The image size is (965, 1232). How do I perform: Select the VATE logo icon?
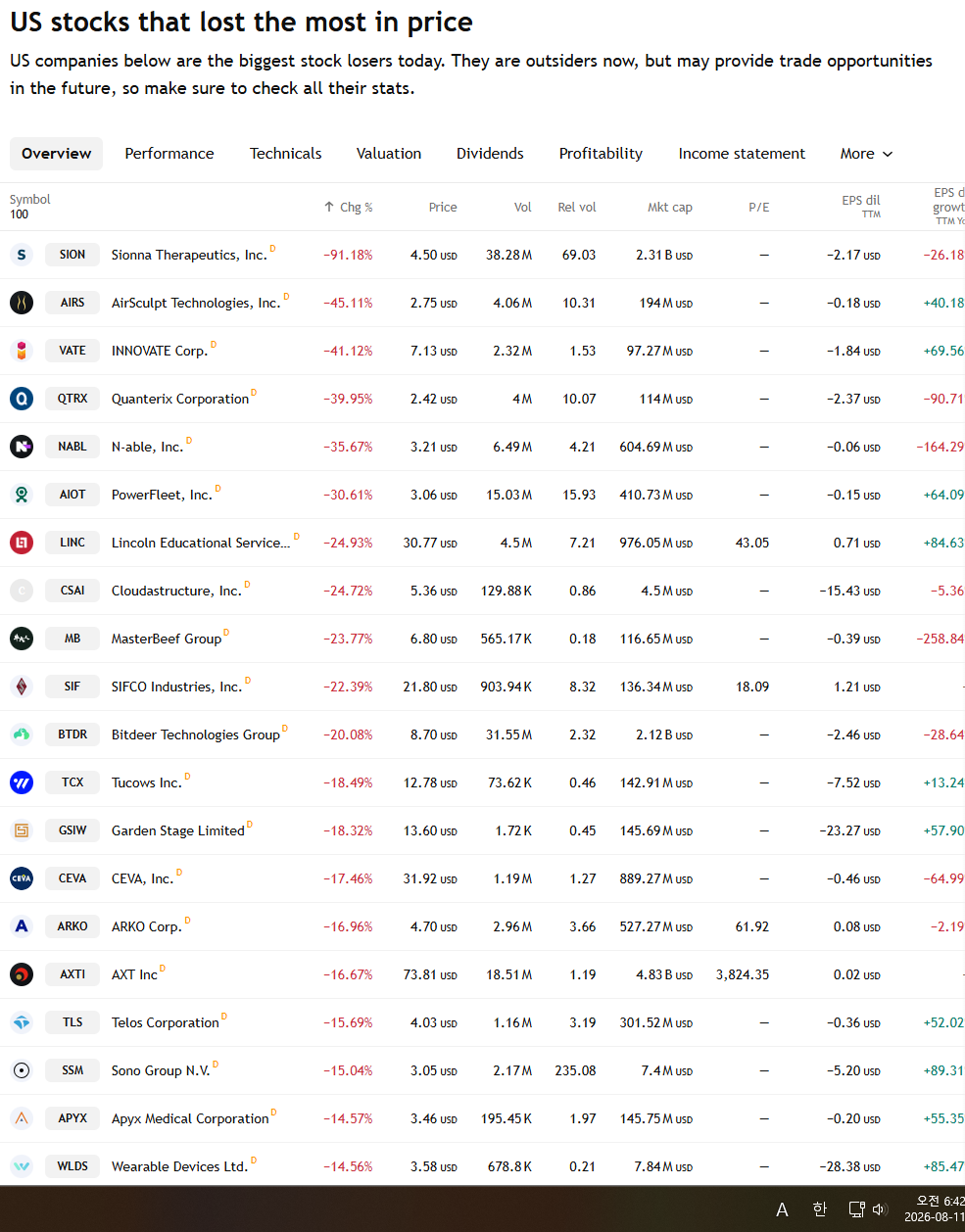point(22,351)
